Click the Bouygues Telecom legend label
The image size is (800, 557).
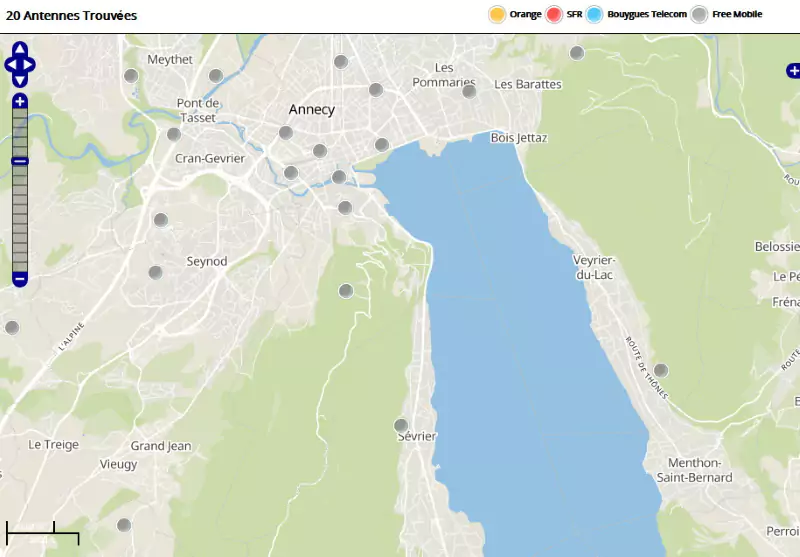[647, 14]
